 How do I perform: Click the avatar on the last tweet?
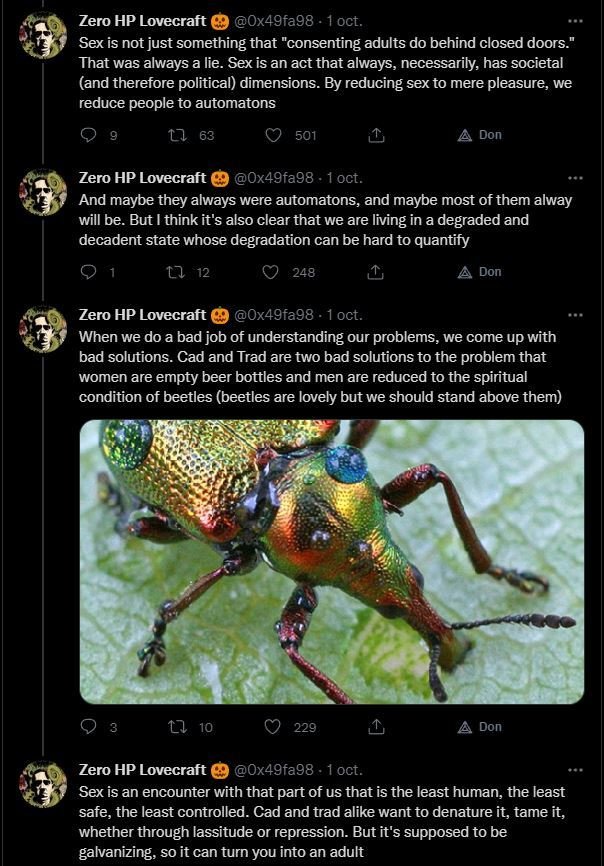[x=43, y=790]
